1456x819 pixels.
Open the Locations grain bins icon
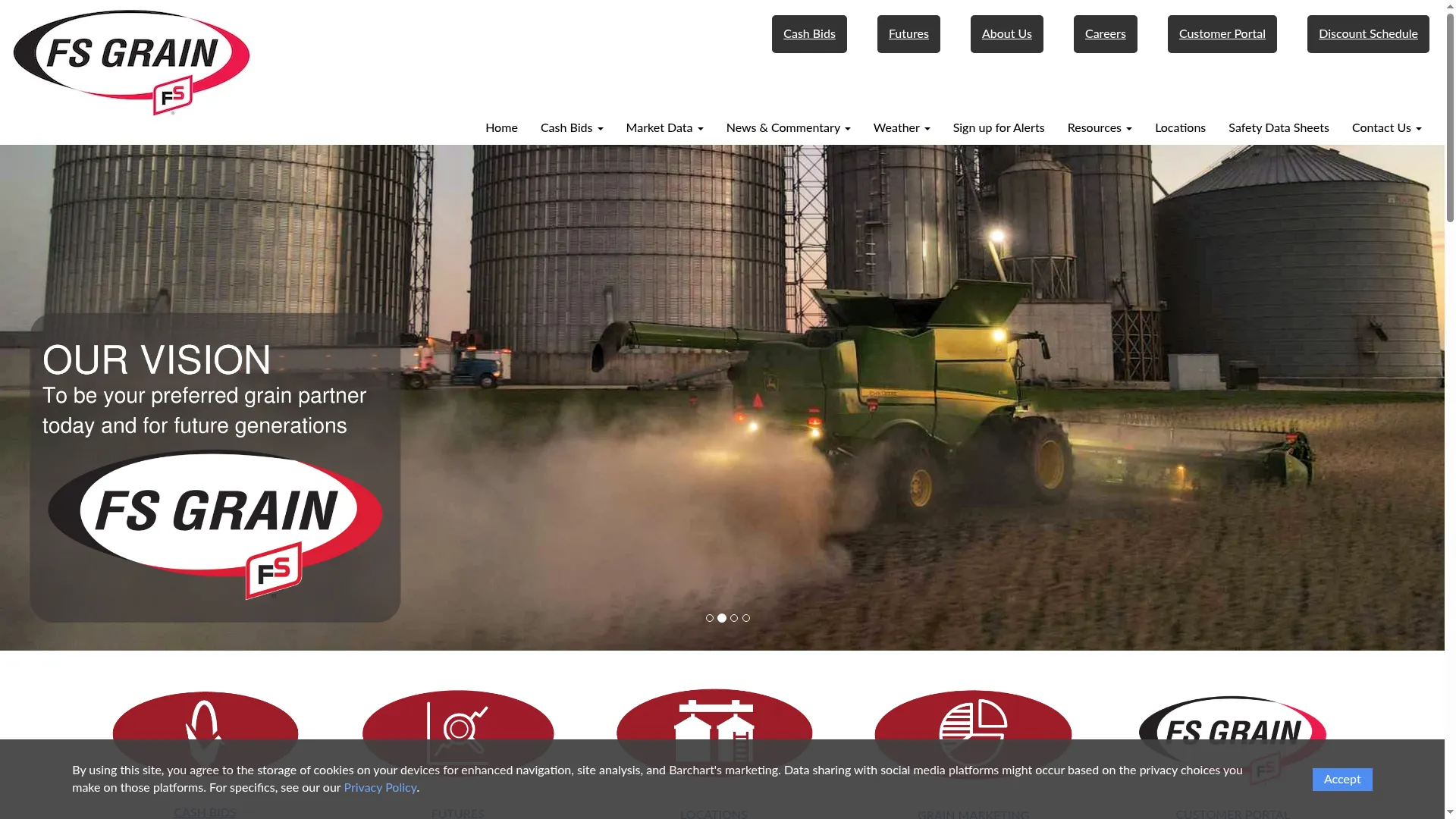tap(714, 733)
